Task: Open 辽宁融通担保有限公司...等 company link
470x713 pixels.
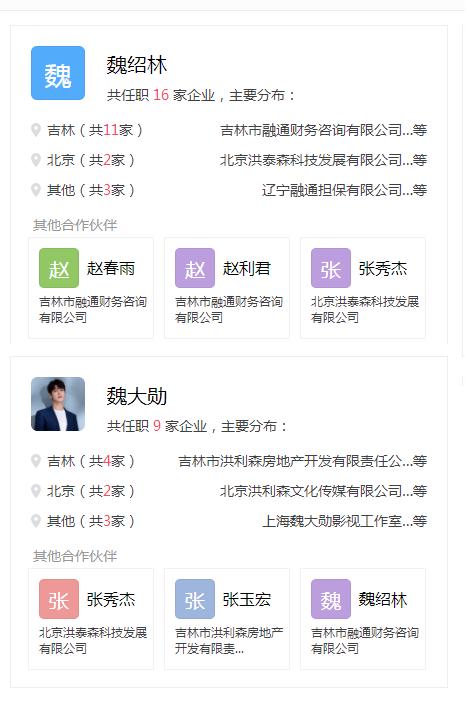Action: click(x=345, y=190)
